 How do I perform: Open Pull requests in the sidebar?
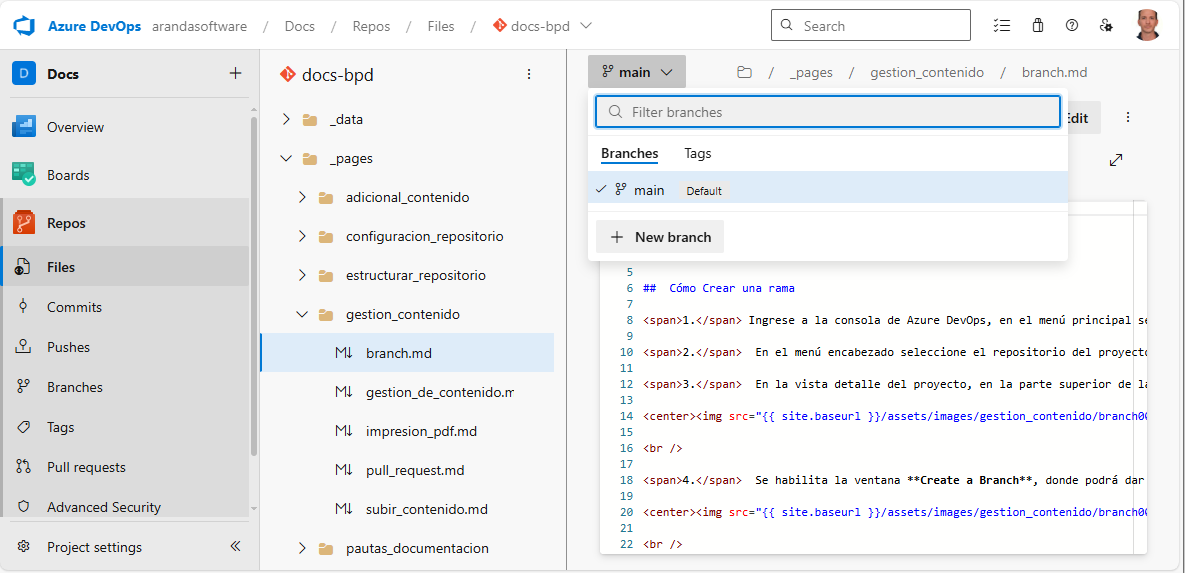[x=86, y=467]
